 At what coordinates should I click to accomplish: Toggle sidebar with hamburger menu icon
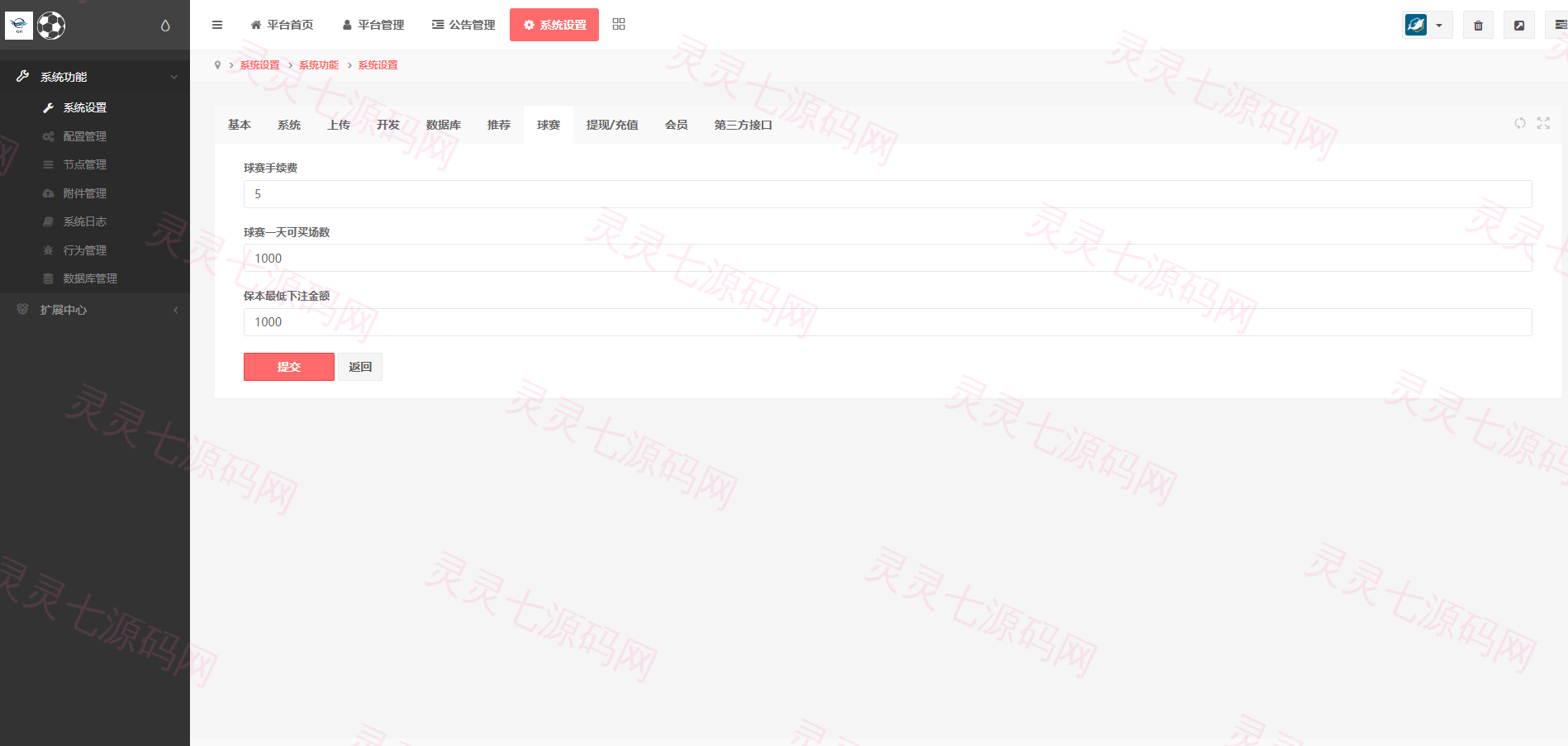pos(217,25)
